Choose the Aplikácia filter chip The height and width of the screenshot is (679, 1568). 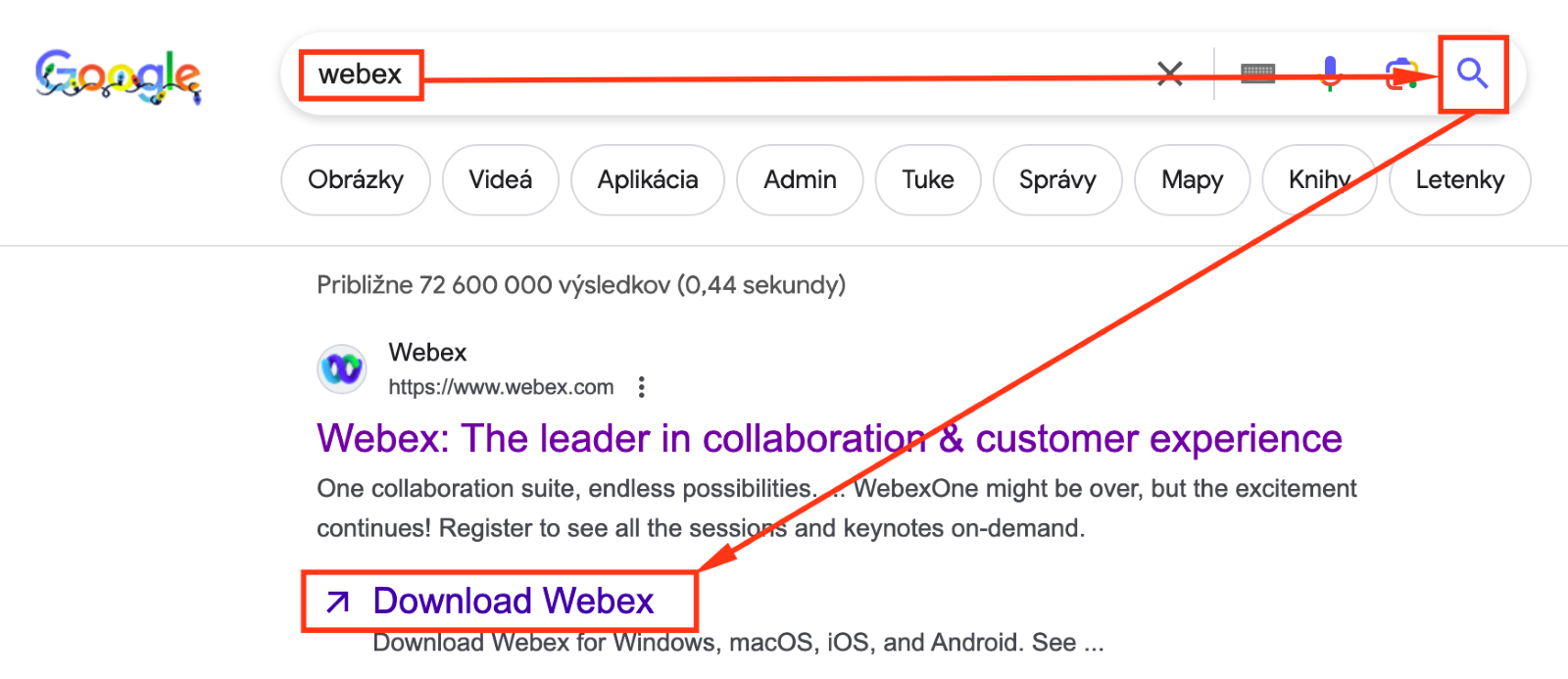(648, 180)
